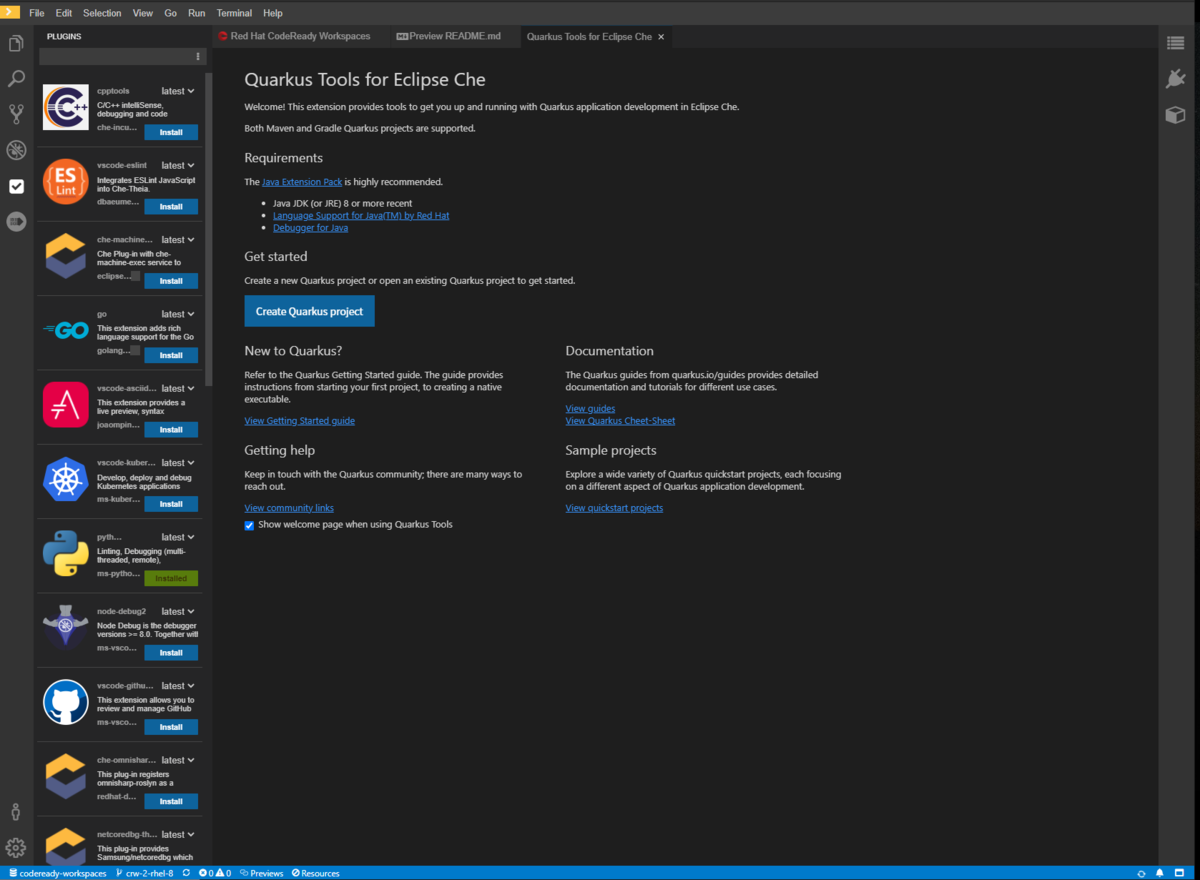The height and width of the screenshot is (880, 1200).
Task: Switch to Preview README.md tab
Action: coord(449,36)
